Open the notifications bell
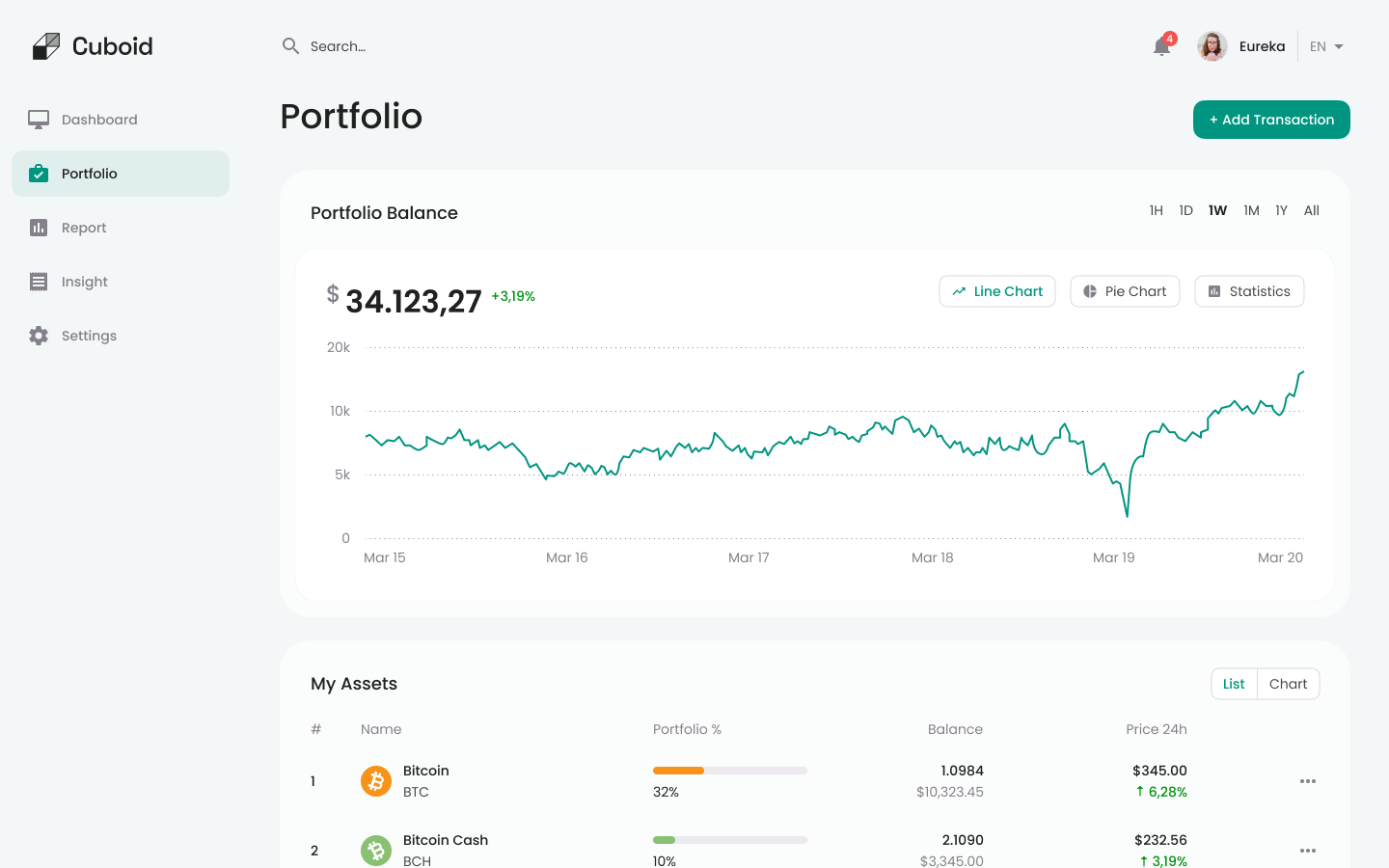 point(1160,46)
